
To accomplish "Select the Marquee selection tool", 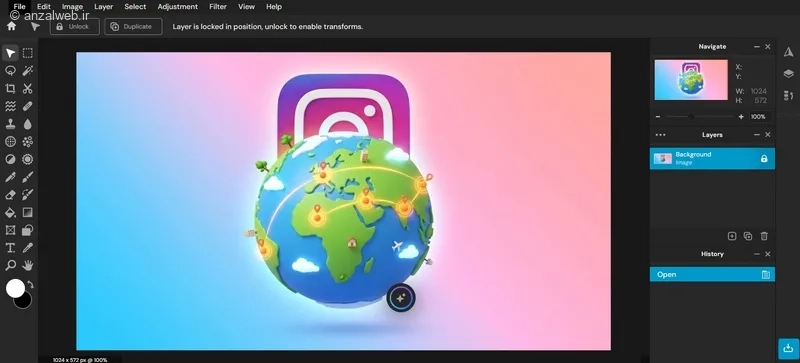I will pos(28,53).
